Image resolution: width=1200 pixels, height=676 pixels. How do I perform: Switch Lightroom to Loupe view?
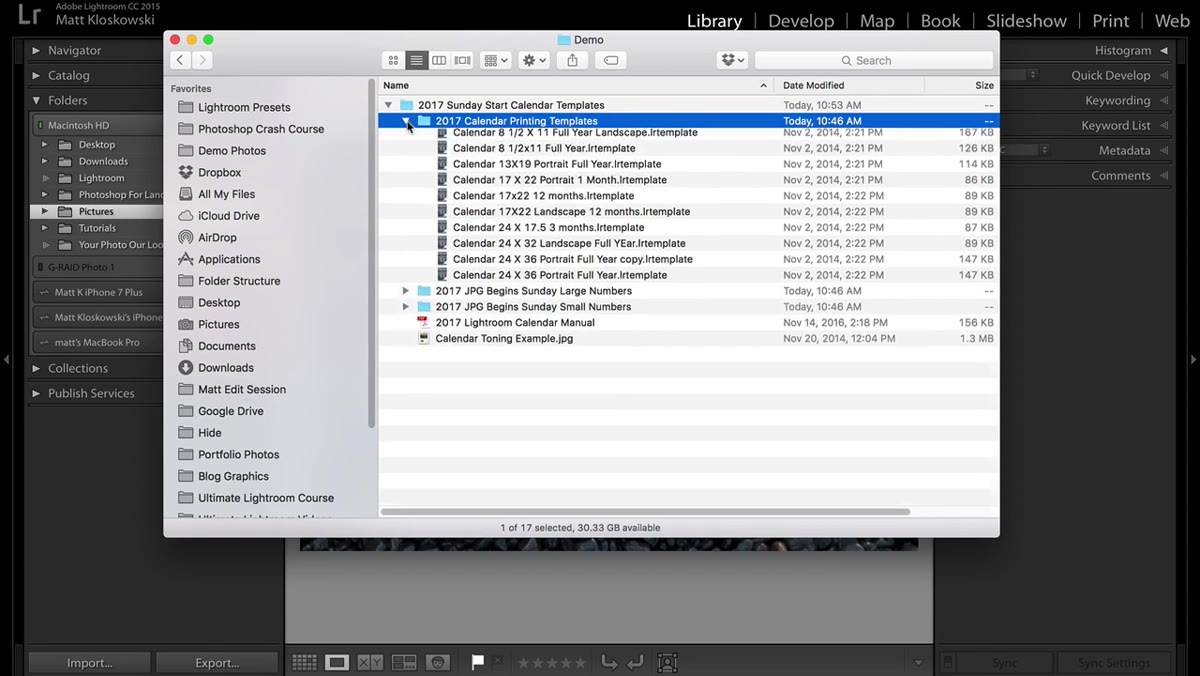coord(337,662)
